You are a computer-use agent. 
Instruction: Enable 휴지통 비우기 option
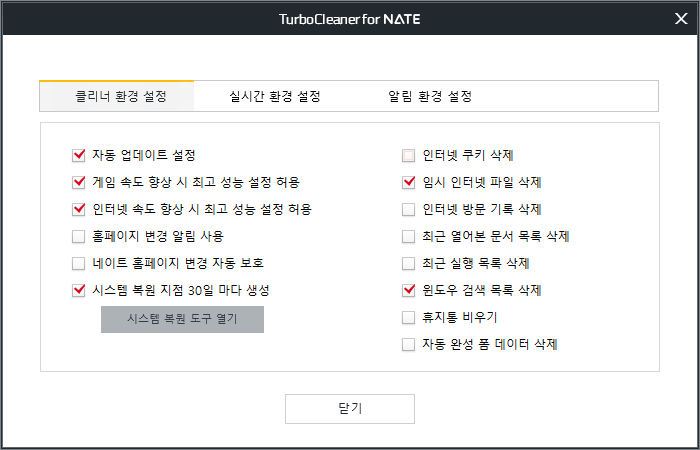click(408, 317)
